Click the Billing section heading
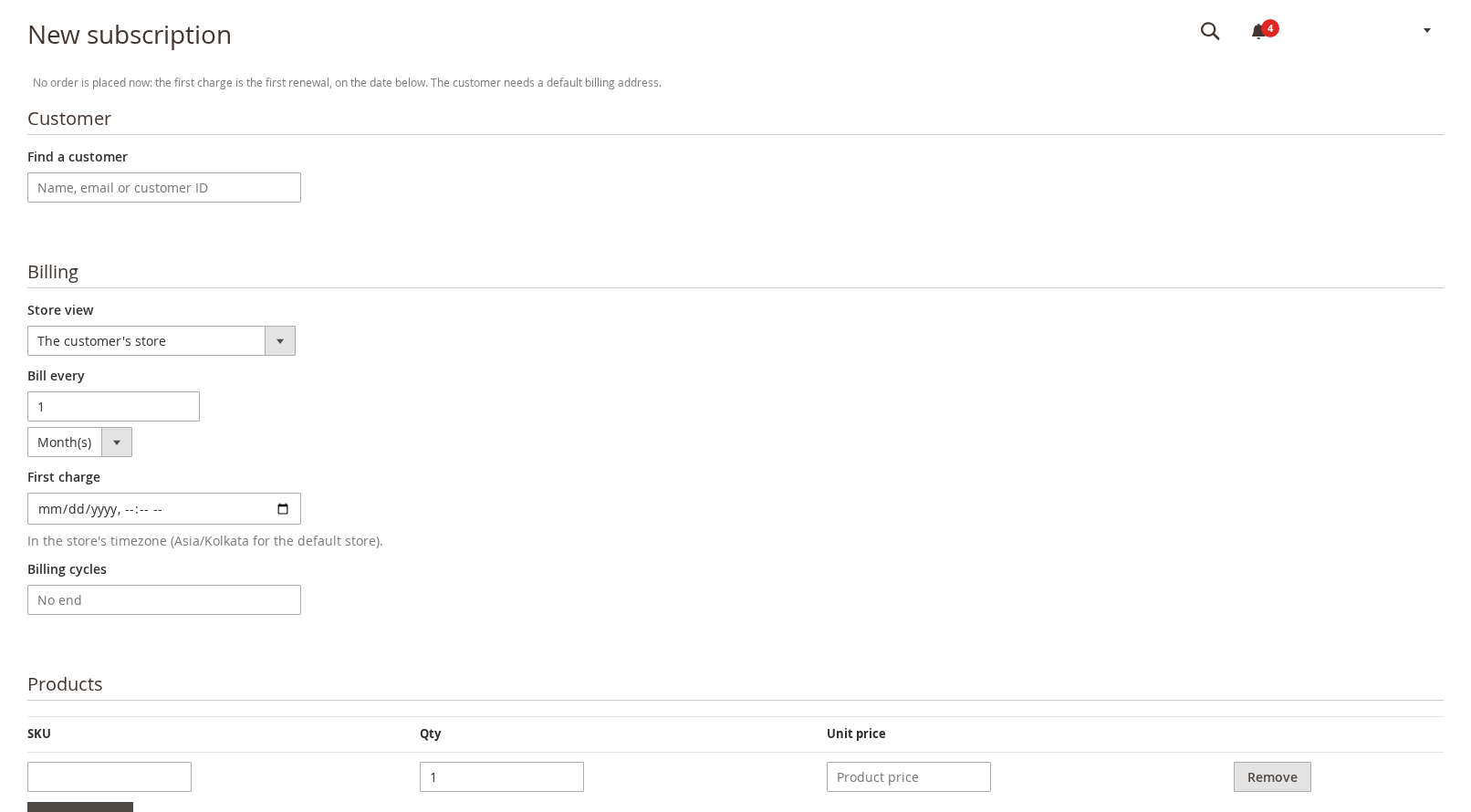 53,272
